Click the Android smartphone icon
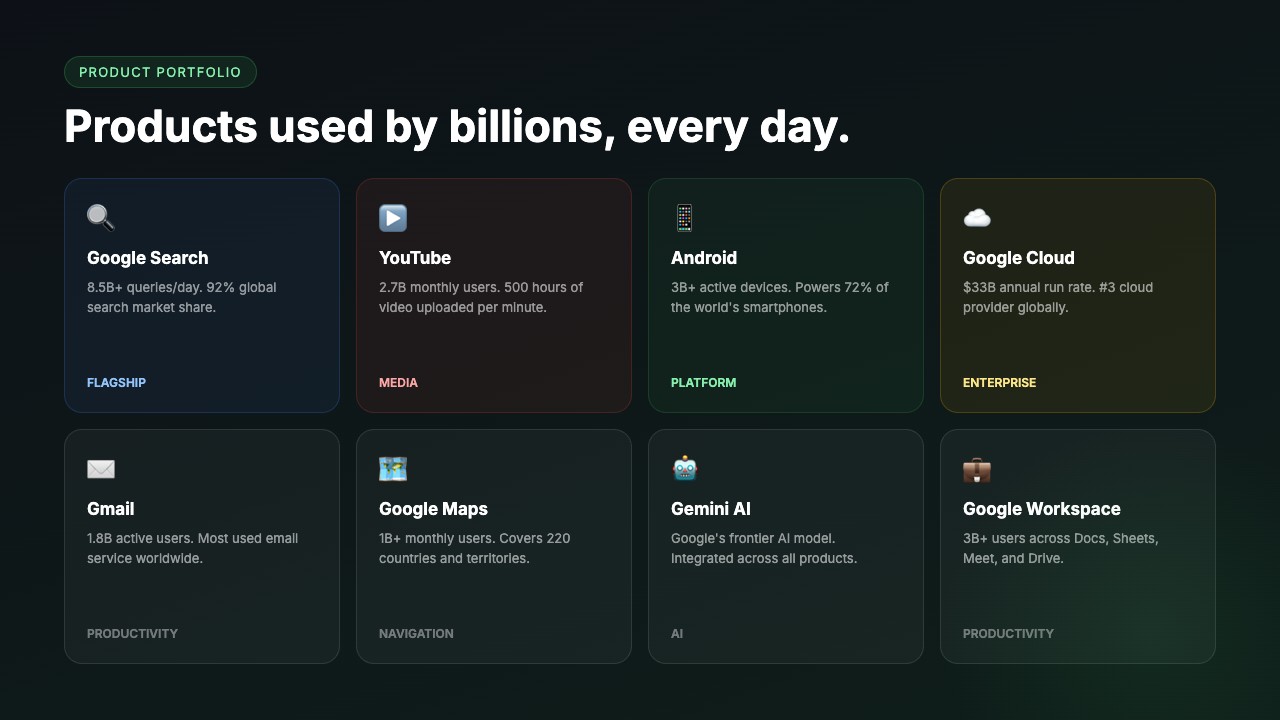 coord(684,218)
